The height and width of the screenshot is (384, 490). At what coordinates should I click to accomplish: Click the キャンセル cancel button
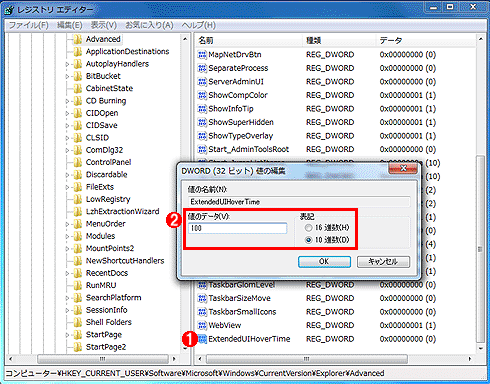tap(383, 262)
